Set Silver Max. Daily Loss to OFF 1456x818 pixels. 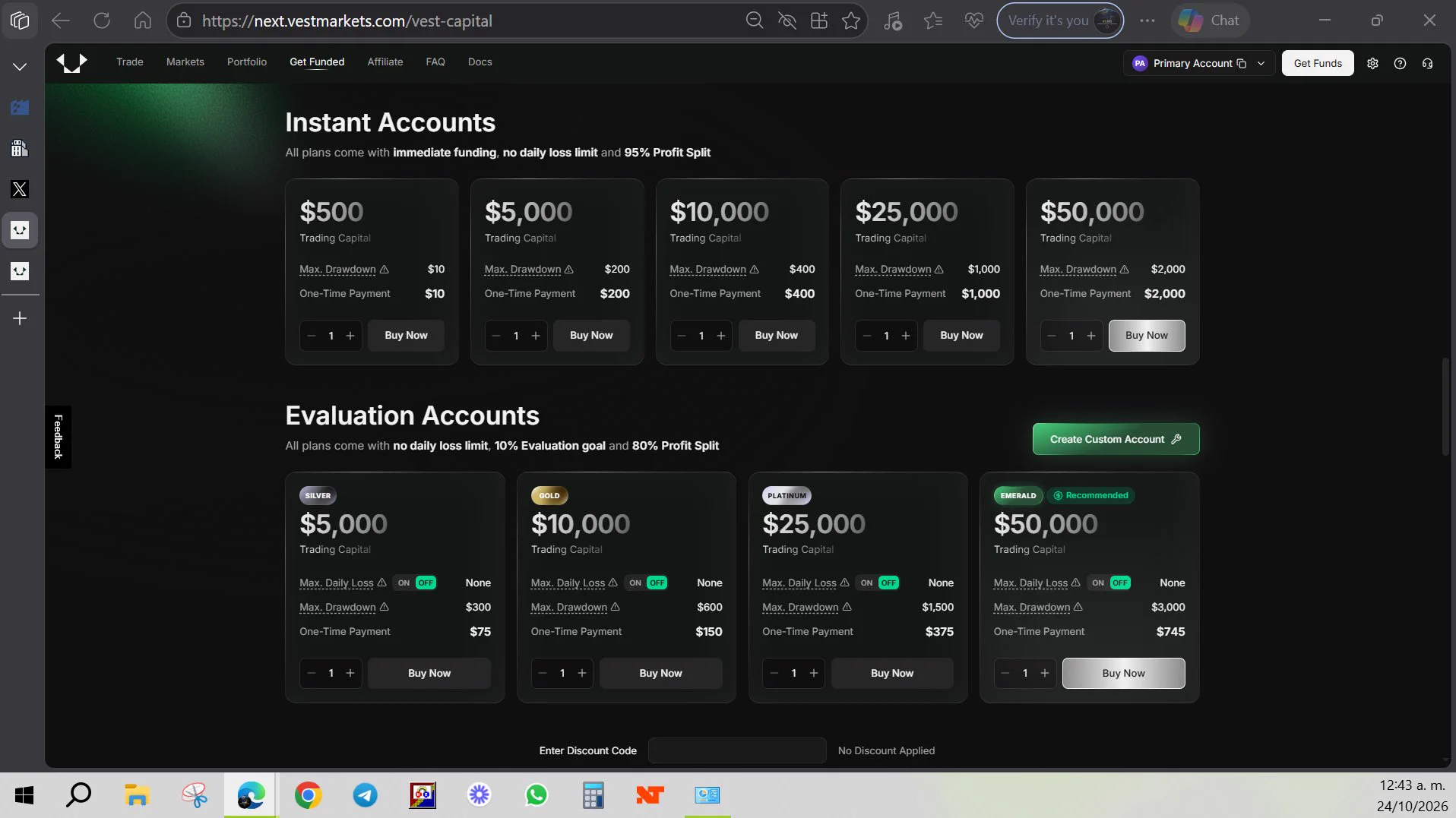click(x=426, y=583)
